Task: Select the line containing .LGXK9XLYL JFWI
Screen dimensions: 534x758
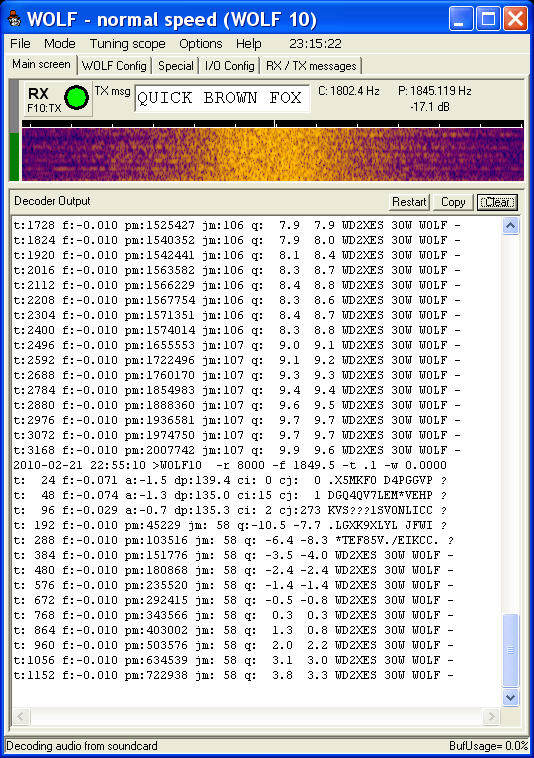Action: click(230, 525)
